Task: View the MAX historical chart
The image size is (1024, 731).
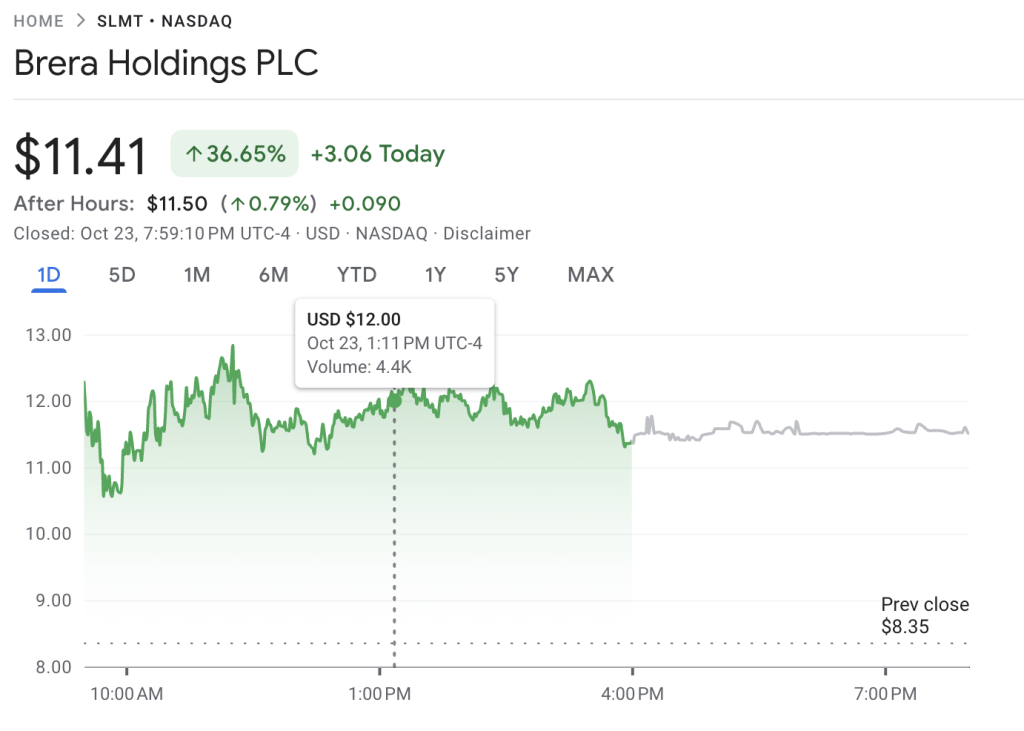Action: tap(590, 275)
